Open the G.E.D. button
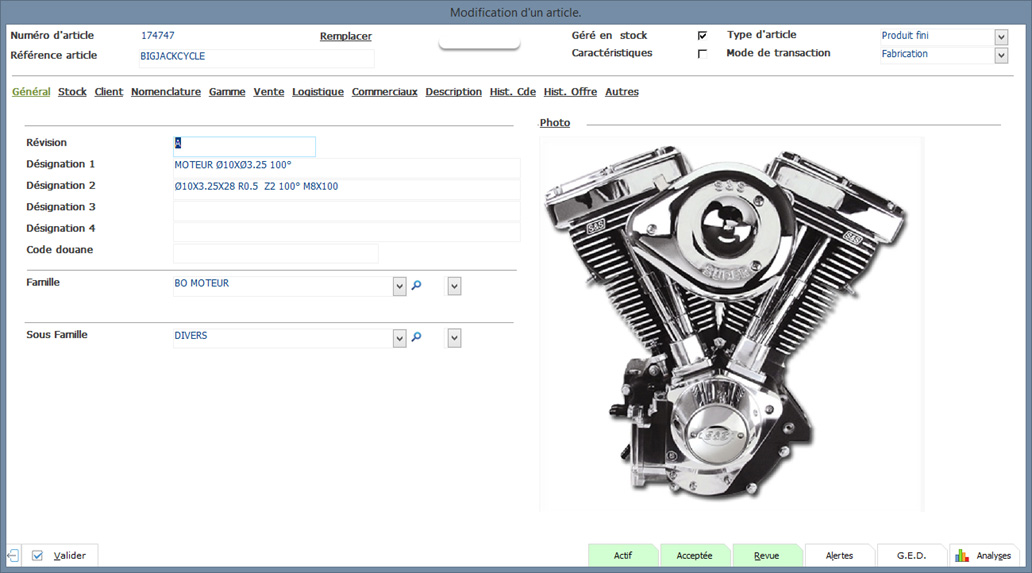The image size is (1032, 573). point(912,555)
